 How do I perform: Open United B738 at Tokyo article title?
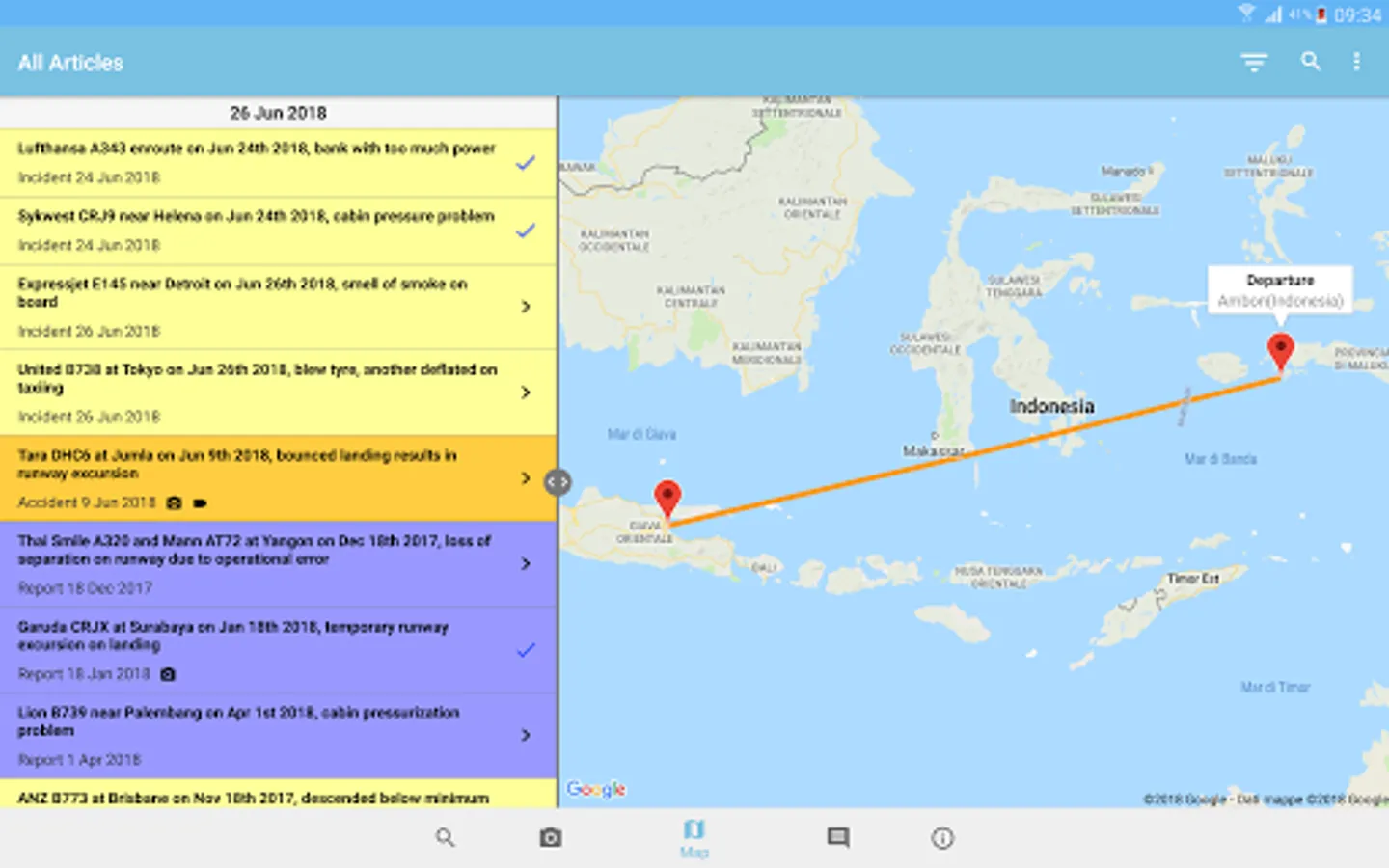(258, 378)
